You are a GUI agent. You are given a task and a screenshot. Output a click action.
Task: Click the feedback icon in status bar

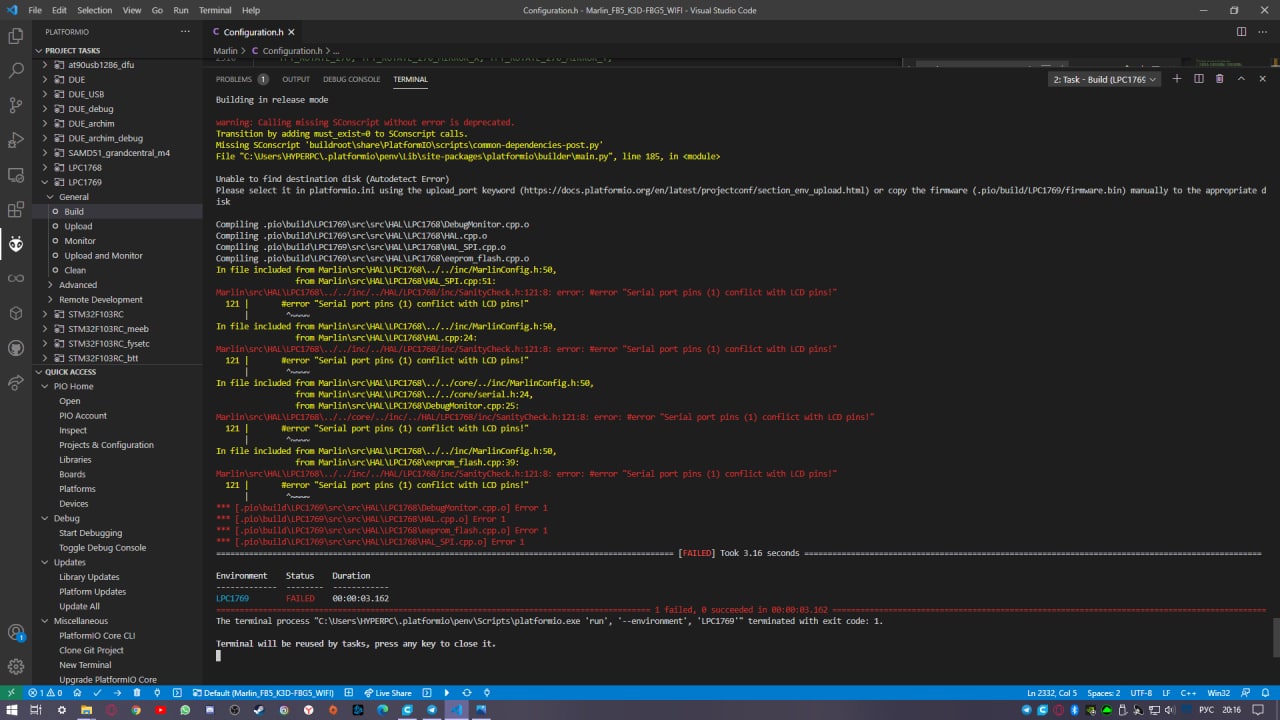click(x=1245, y=693)
